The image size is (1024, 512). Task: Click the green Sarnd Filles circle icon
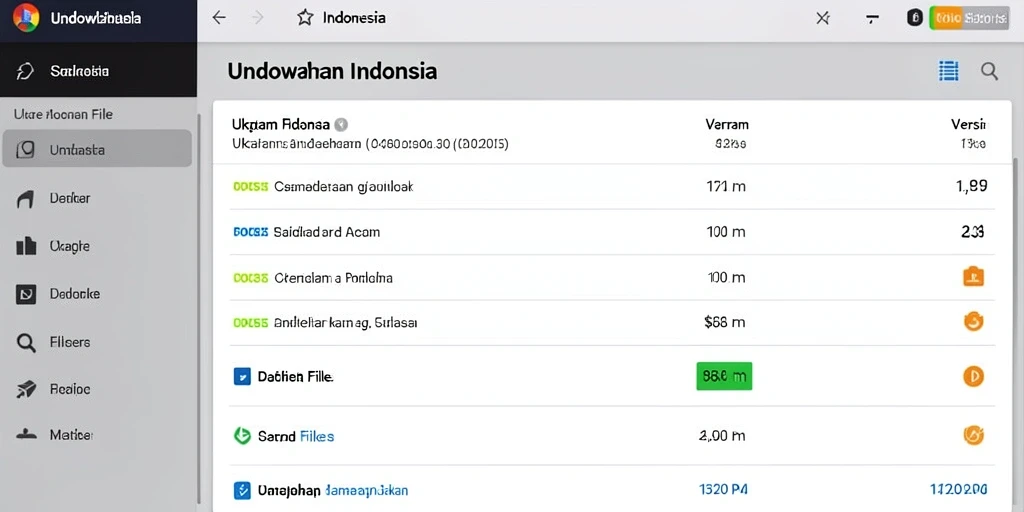pyautogui.click(x=242, y=436)
